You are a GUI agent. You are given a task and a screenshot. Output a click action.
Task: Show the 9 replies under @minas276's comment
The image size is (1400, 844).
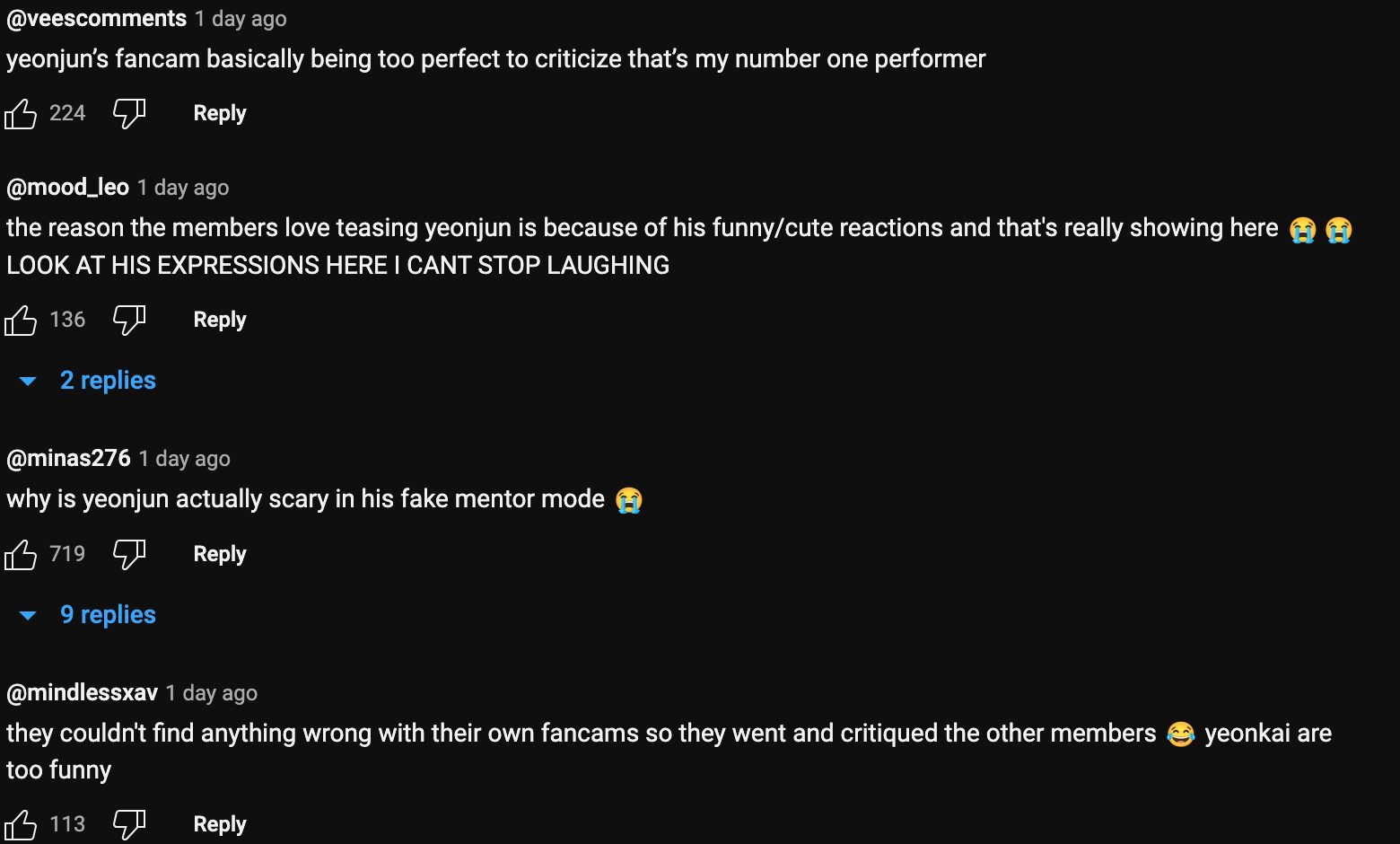tap(108, 614)
